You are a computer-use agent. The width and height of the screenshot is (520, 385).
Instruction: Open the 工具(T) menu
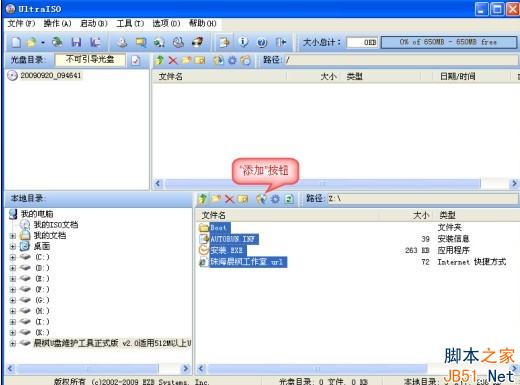coord(130,23)
